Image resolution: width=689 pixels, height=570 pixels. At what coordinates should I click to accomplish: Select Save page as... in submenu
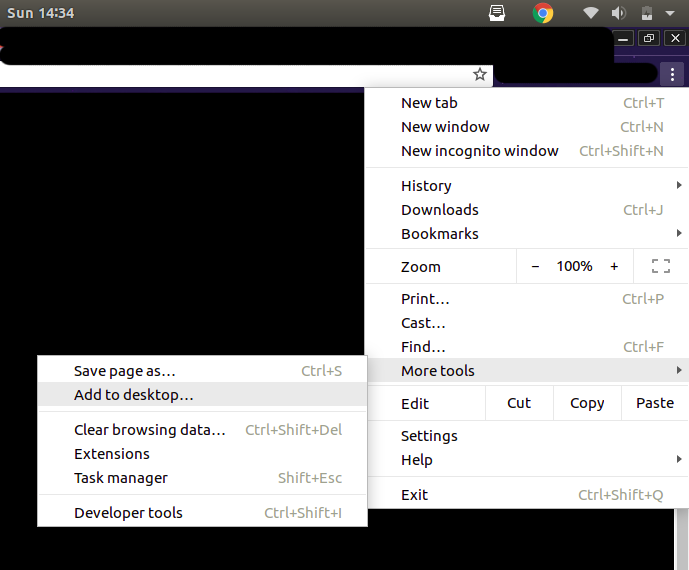tap(202, 371)
